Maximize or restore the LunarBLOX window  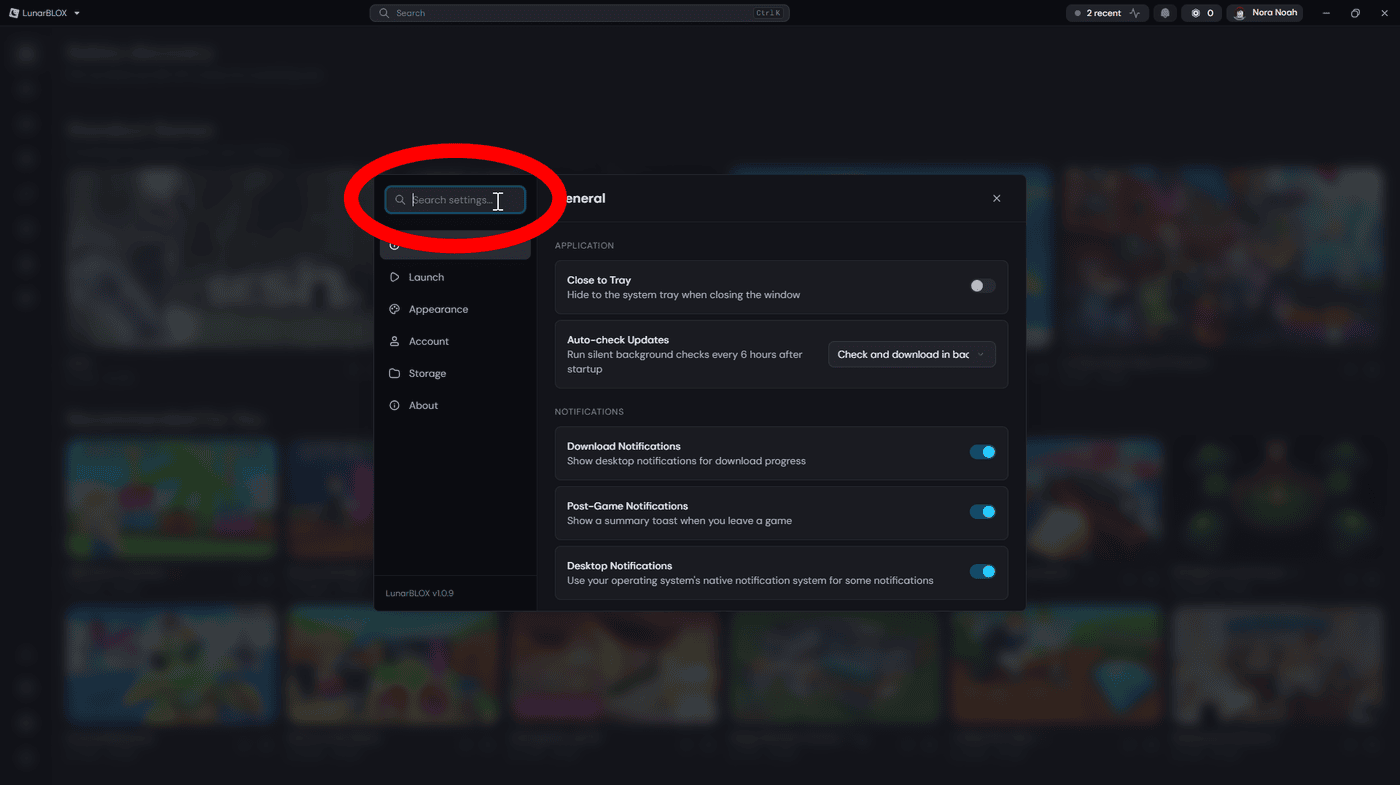coord(1355,13)
